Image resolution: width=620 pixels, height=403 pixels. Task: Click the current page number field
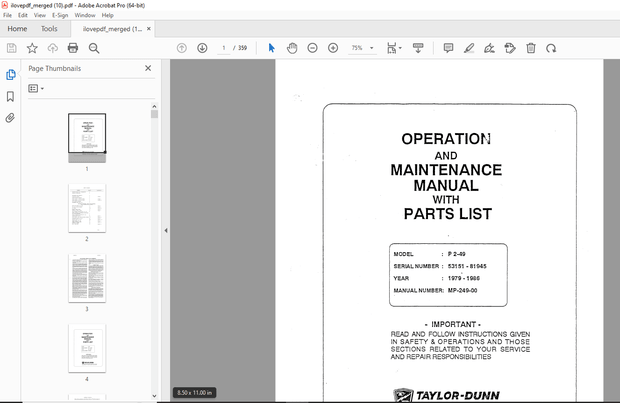coord(224,48)
